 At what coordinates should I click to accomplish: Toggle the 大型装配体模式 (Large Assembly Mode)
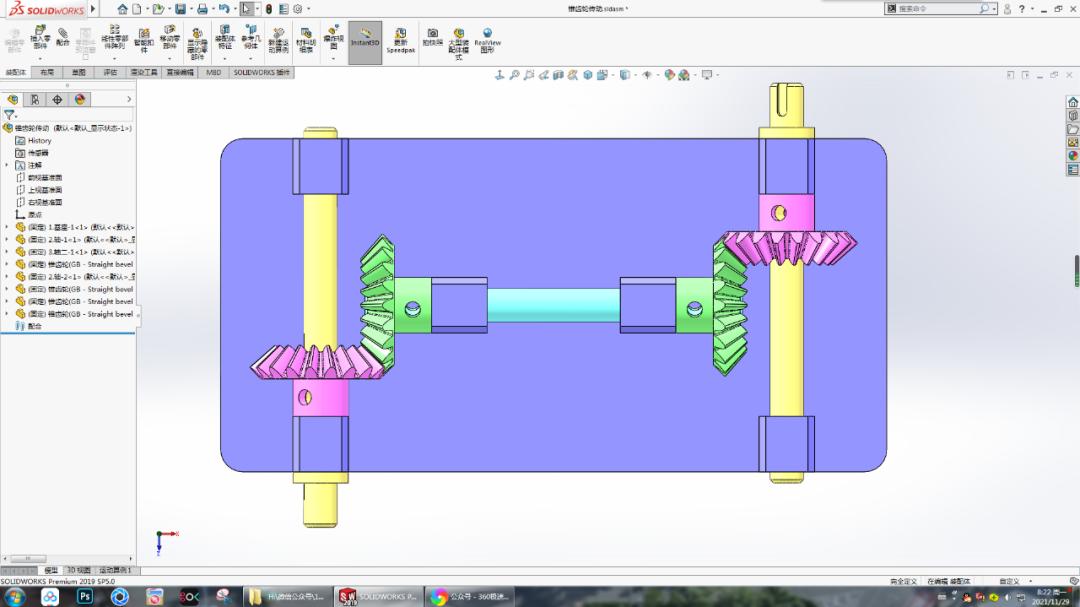pos(459,42)
